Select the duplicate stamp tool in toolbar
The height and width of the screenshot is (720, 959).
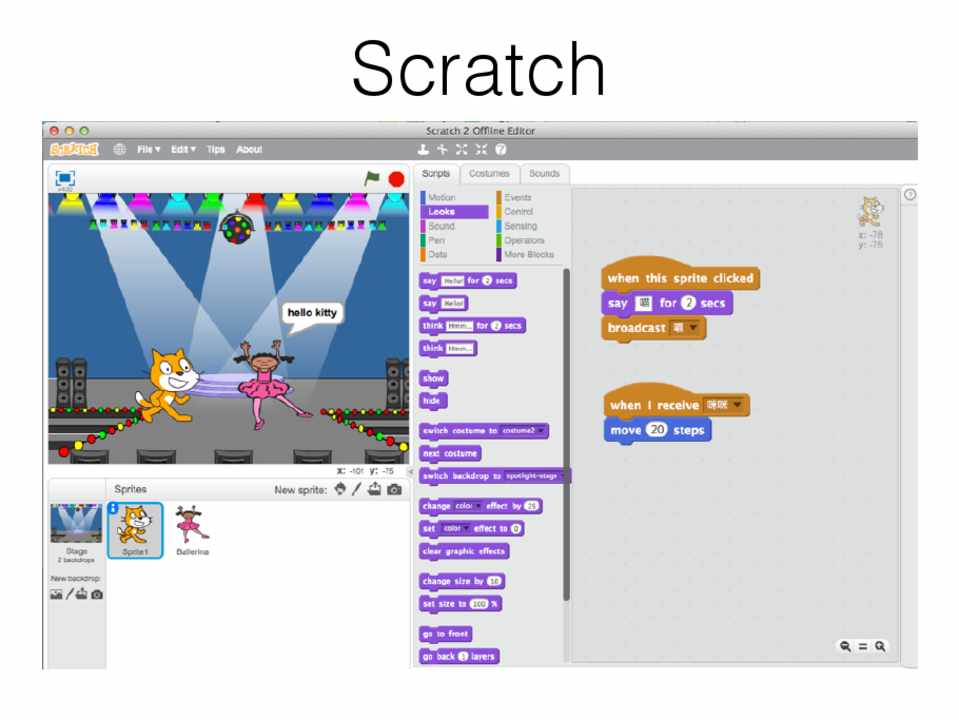423,150
